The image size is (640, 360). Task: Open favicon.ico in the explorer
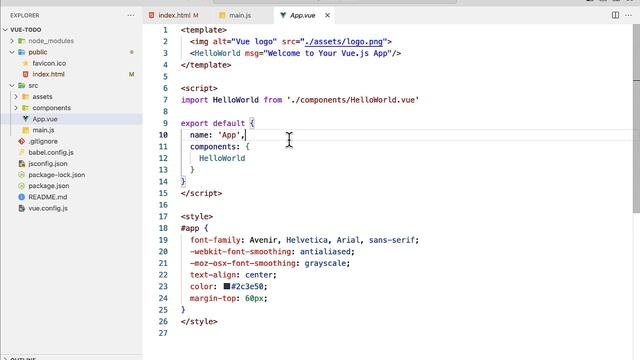click(x=49, y=63)
